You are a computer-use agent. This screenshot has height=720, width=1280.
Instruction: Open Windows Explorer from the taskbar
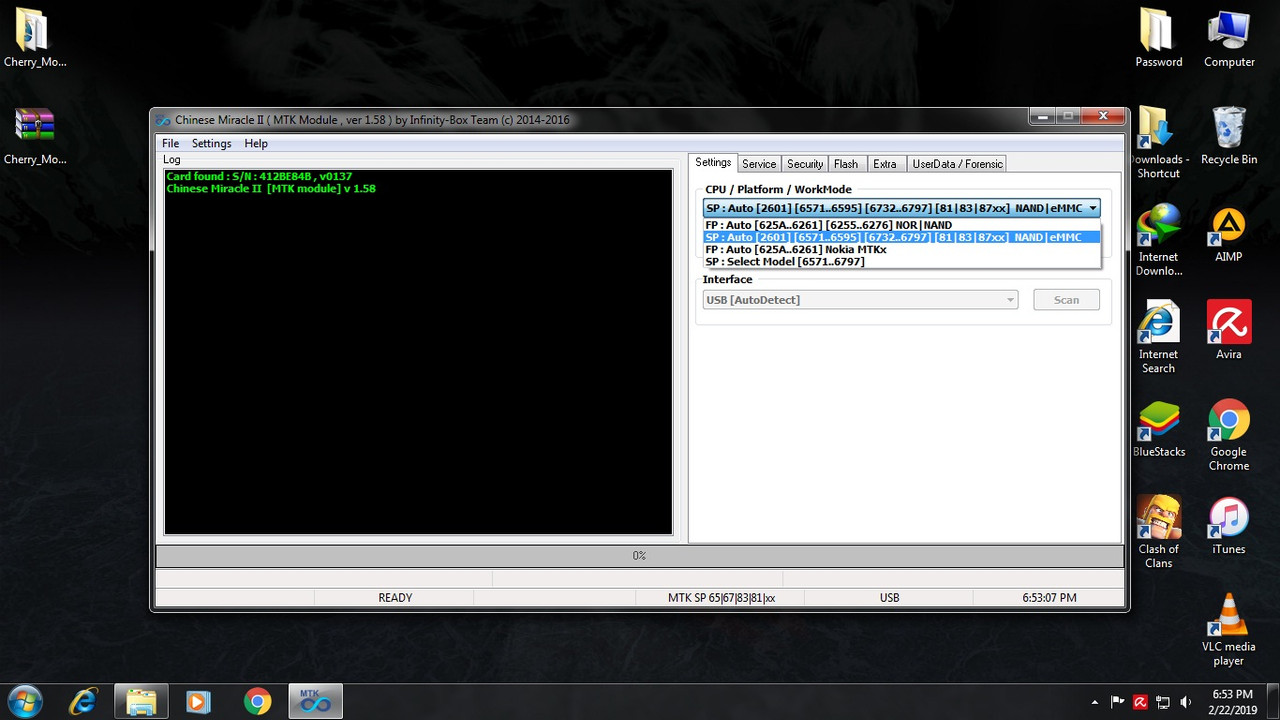tap(140, 701)
